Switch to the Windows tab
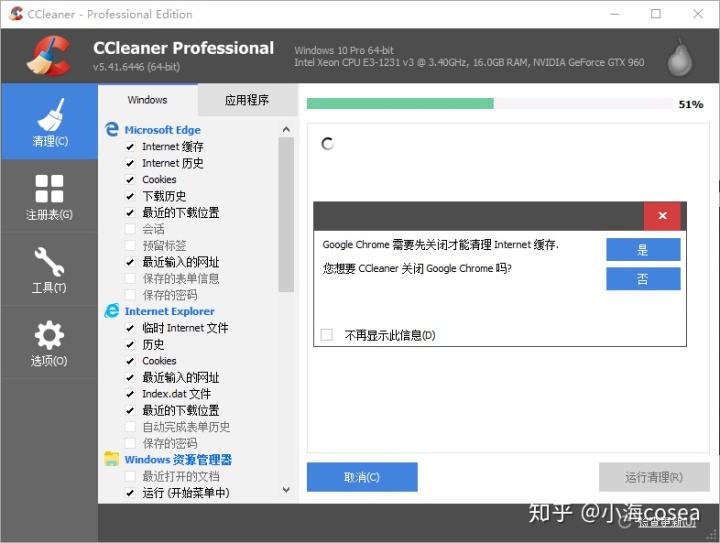Viewport: 720px width, 543px height. click(147, 100)
